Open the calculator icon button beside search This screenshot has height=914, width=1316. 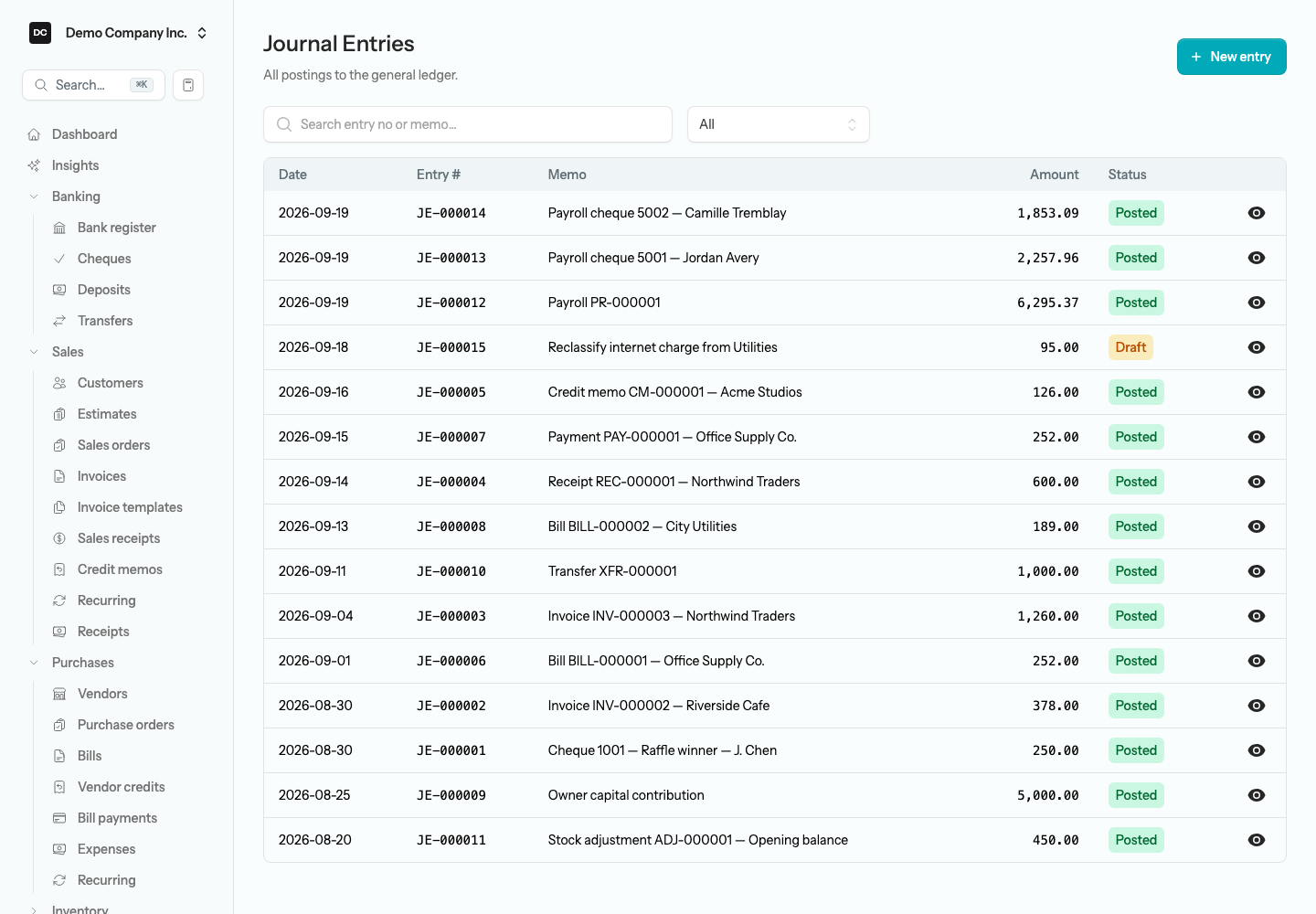188,85
